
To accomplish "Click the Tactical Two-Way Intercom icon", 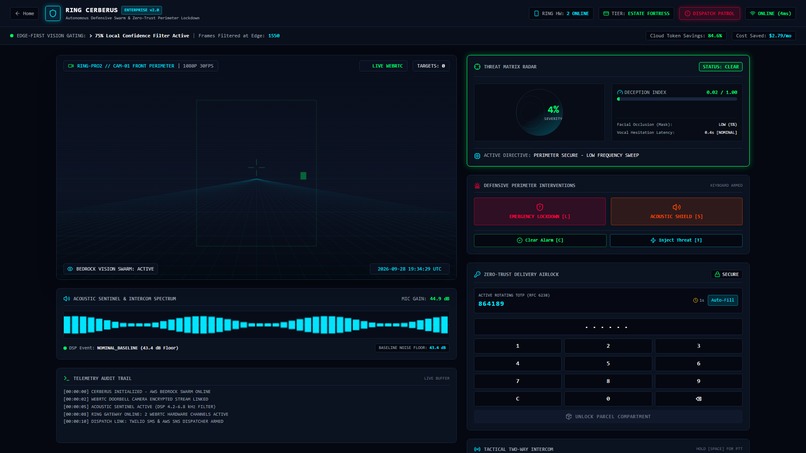I will (x=477, y=449).
